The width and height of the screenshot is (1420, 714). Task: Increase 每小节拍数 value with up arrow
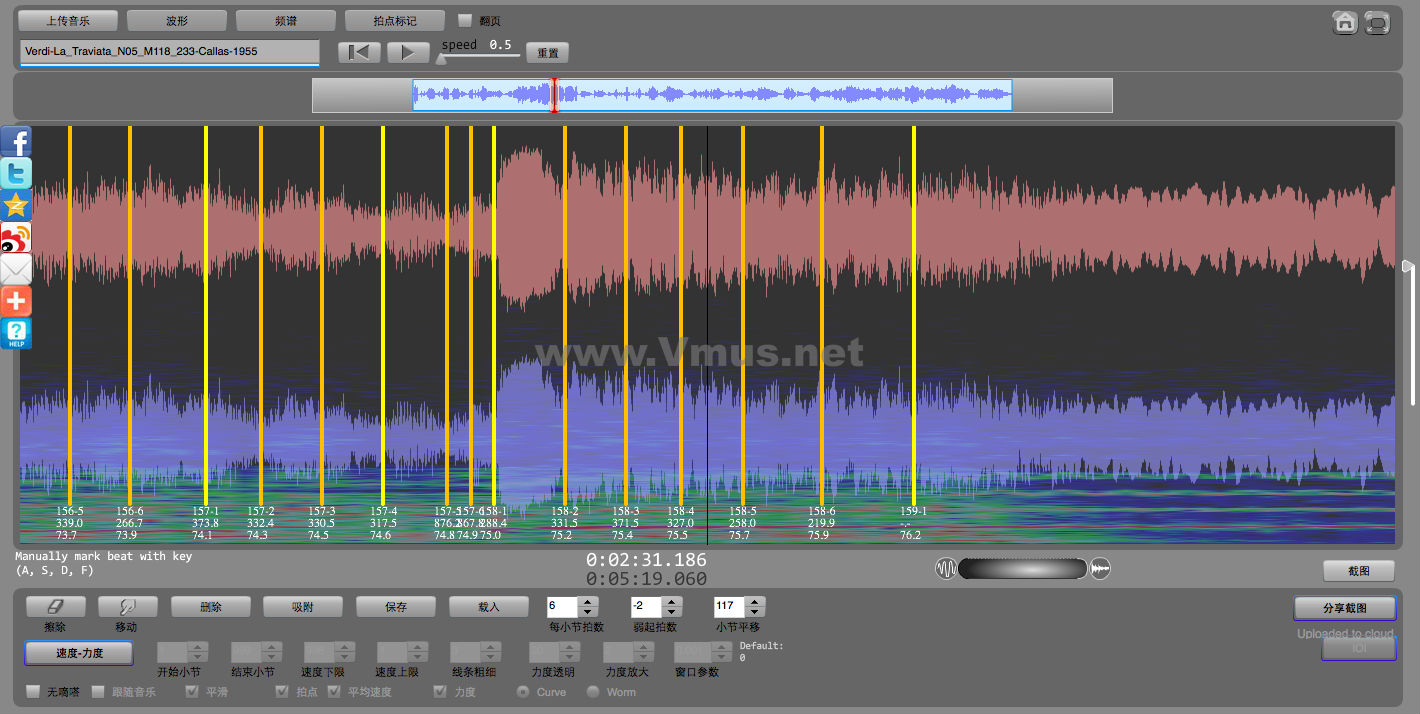tap(588, 601)
